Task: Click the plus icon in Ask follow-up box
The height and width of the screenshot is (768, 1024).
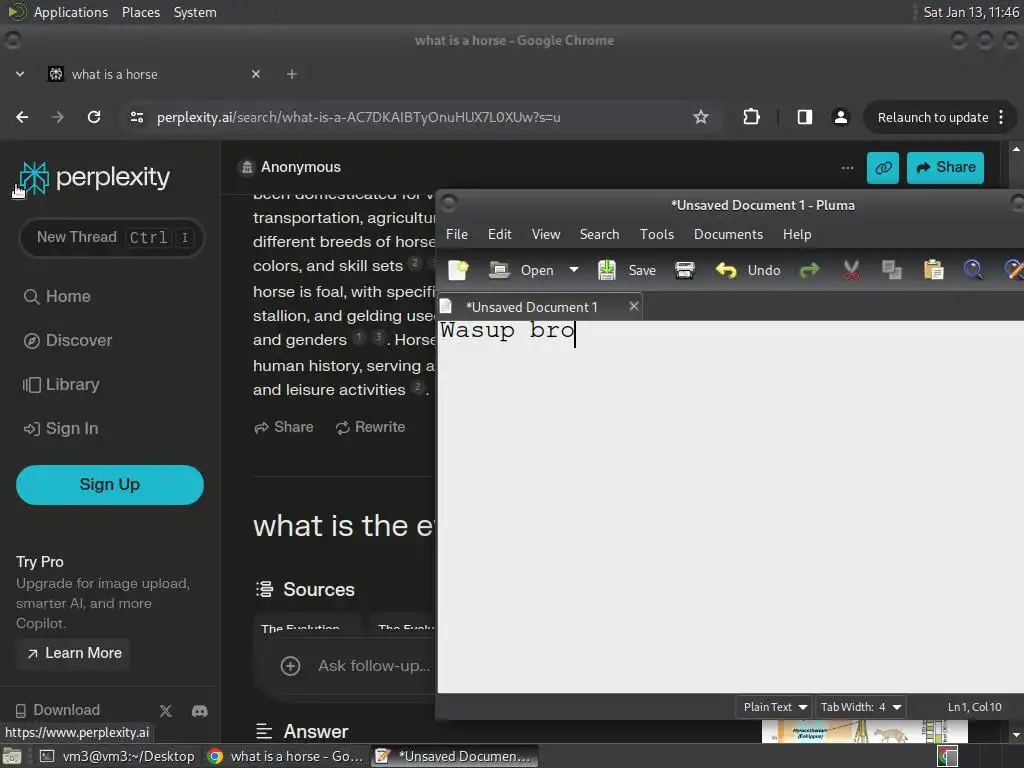Action: (290, 665)
